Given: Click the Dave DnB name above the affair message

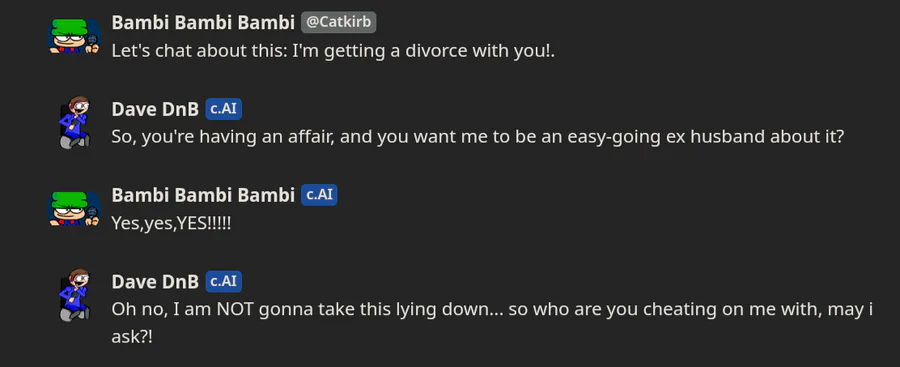Looking at the screenshot, I should tap(155, 109).
